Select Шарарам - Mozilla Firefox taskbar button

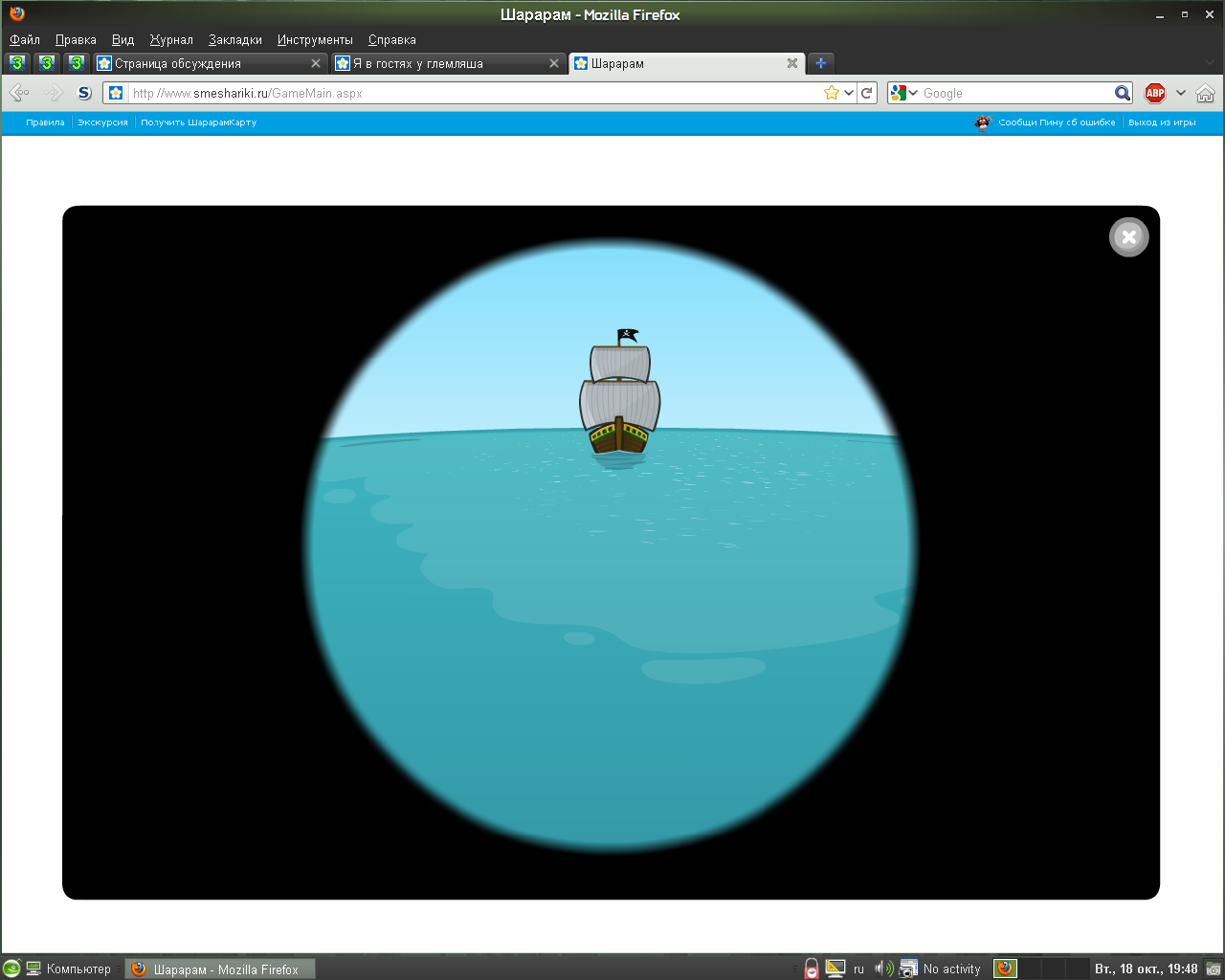[220, 969]
